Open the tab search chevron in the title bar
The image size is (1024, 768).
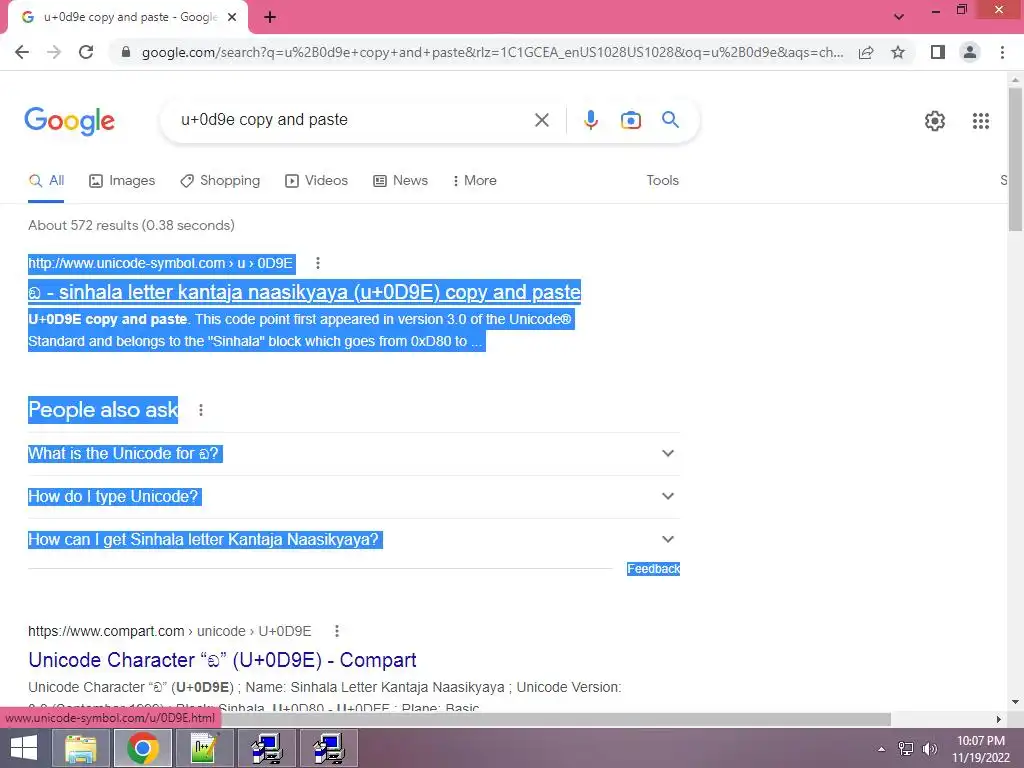point(899,17)
